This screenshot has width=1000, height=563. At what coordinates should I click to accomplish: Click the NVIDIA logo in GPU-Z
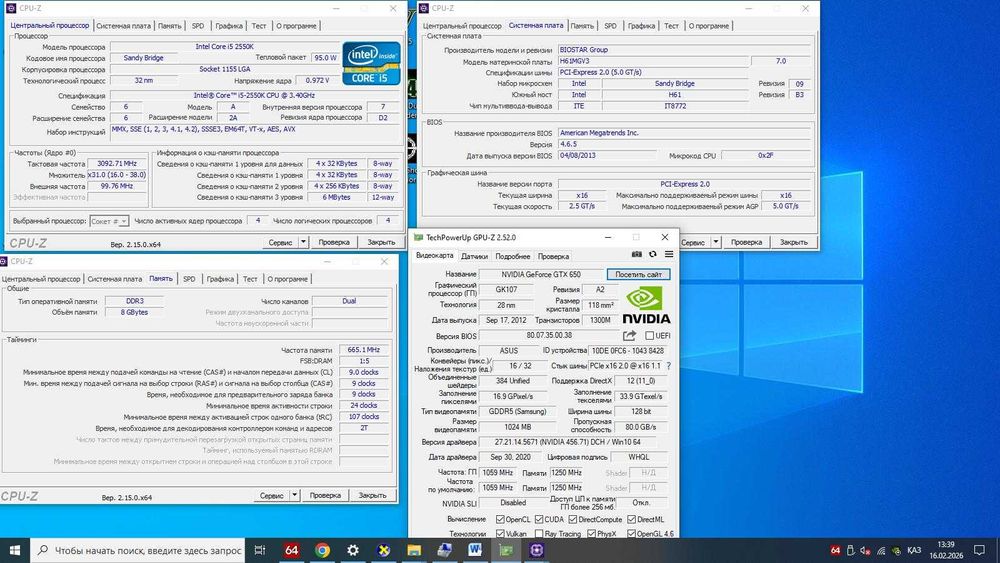point(646,305)
